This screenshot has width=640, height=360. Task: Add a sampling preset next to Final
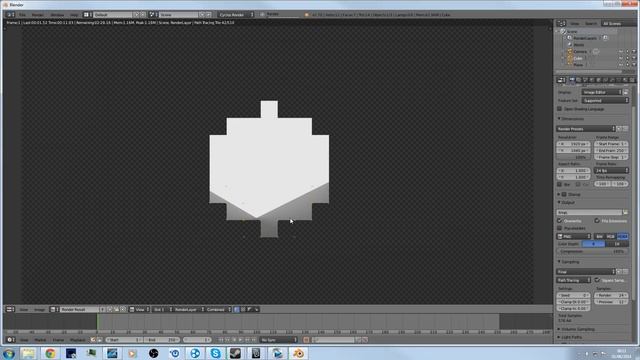click(x=619, y=271)
